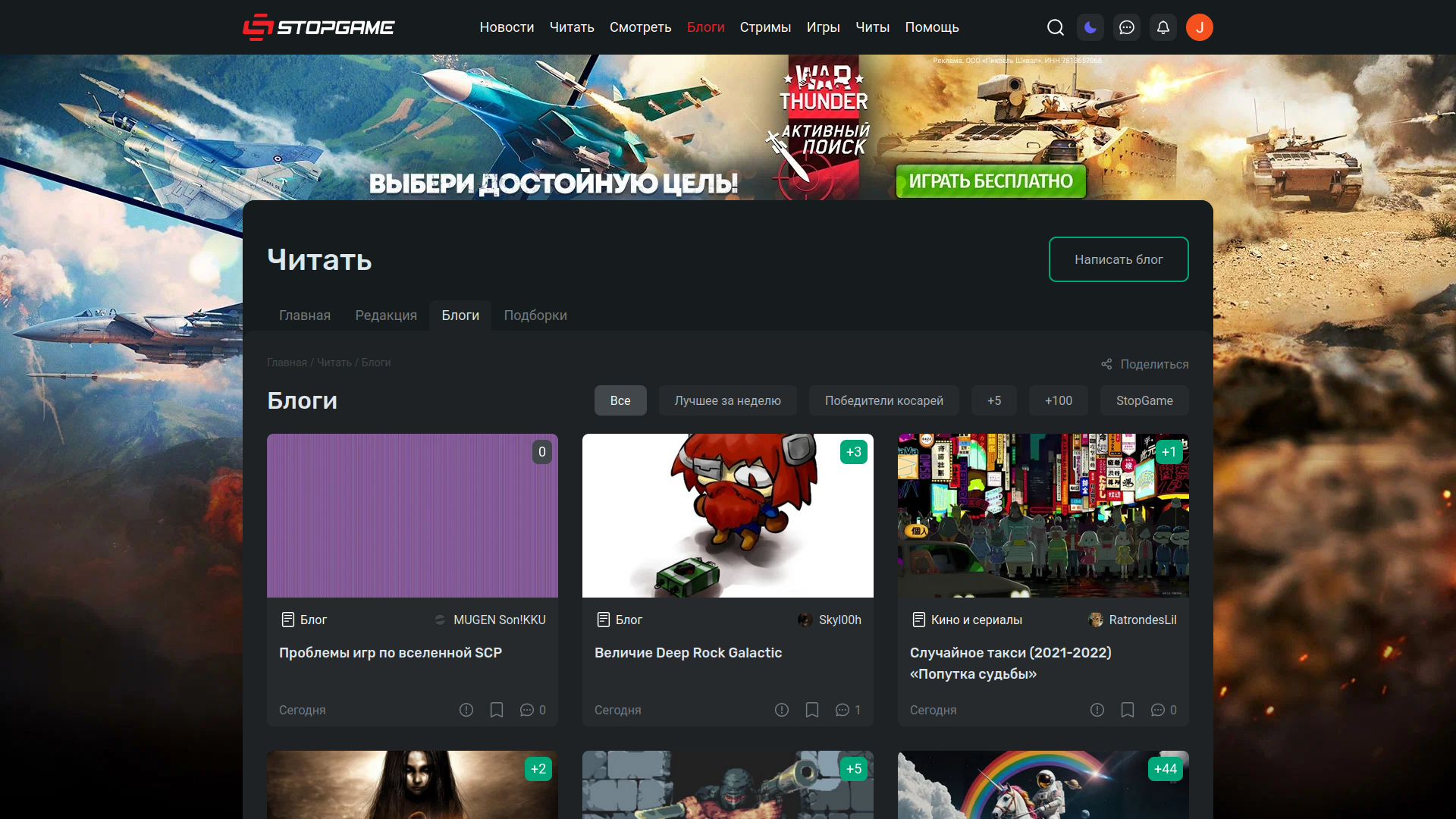Select the StopGame filter
1456x819 pixels.
click(1144, 400)
